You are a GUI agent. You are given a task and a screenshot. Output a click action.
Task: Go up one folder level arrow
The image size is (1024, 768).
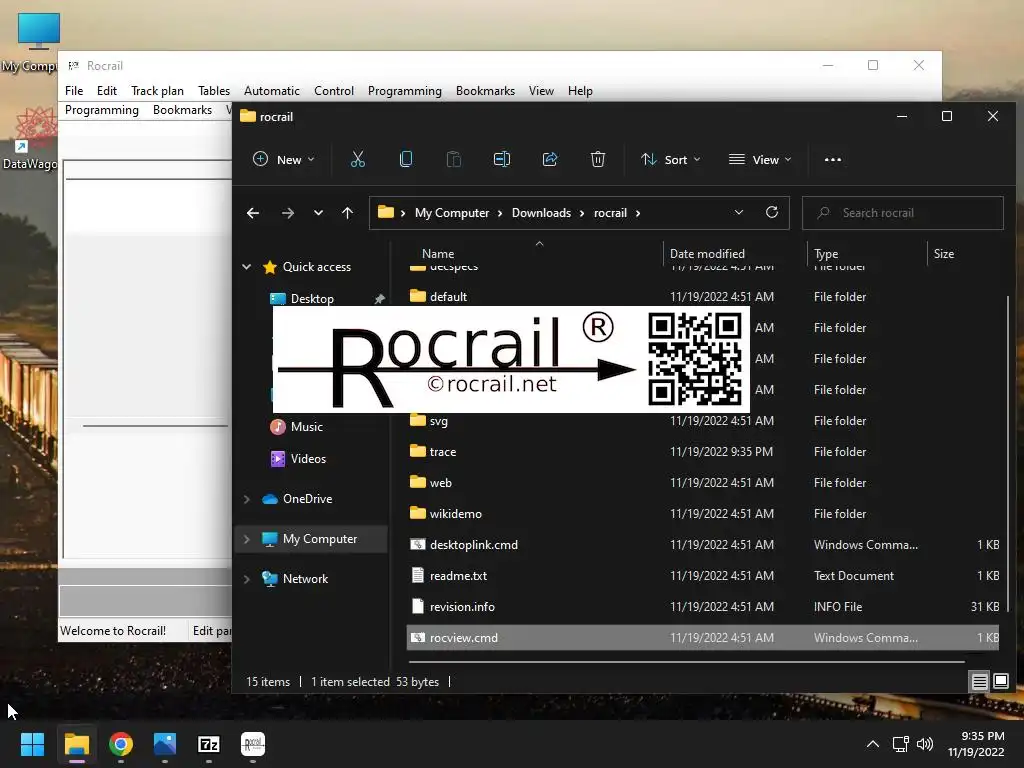point(347,213)
